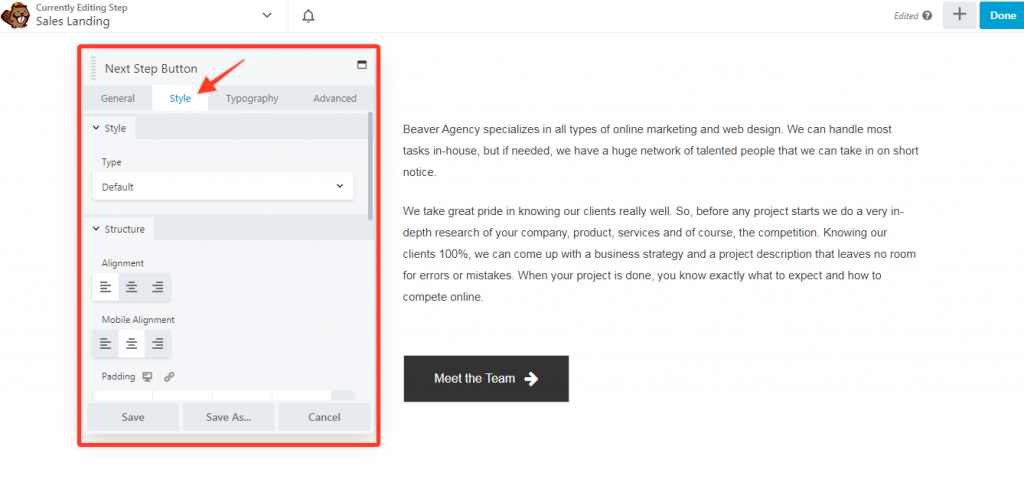The image size is (1024, 479).
Task: Maximize the Next Step Button panel
Action: tap(361, 65)
